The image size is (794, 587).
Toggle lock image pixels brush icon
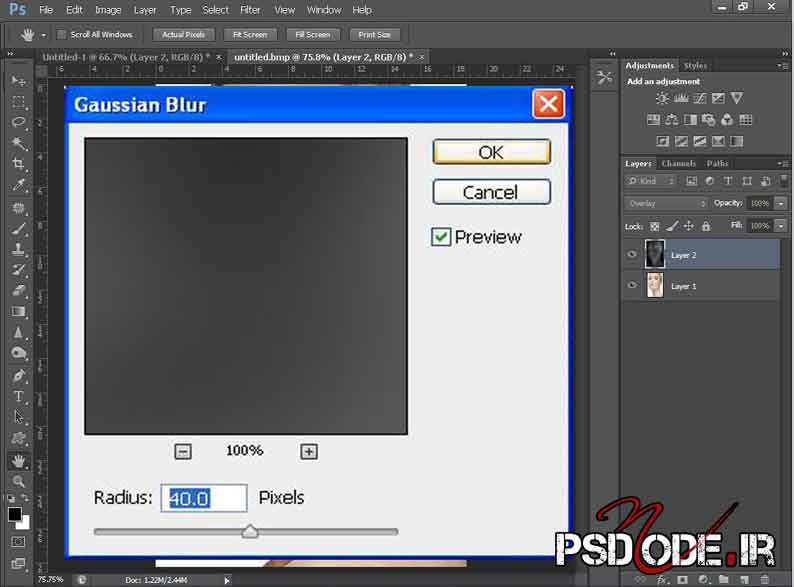click(x=672, y=226)
